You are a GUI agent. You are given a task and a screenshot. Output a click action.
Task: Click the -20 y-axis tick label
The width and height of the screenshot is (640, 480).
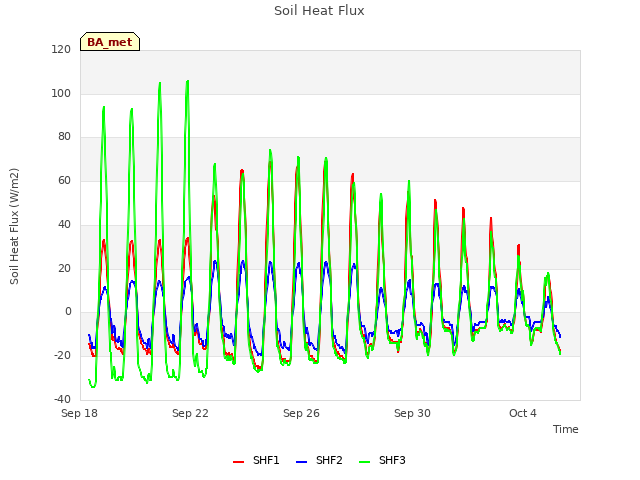(62, 356)
